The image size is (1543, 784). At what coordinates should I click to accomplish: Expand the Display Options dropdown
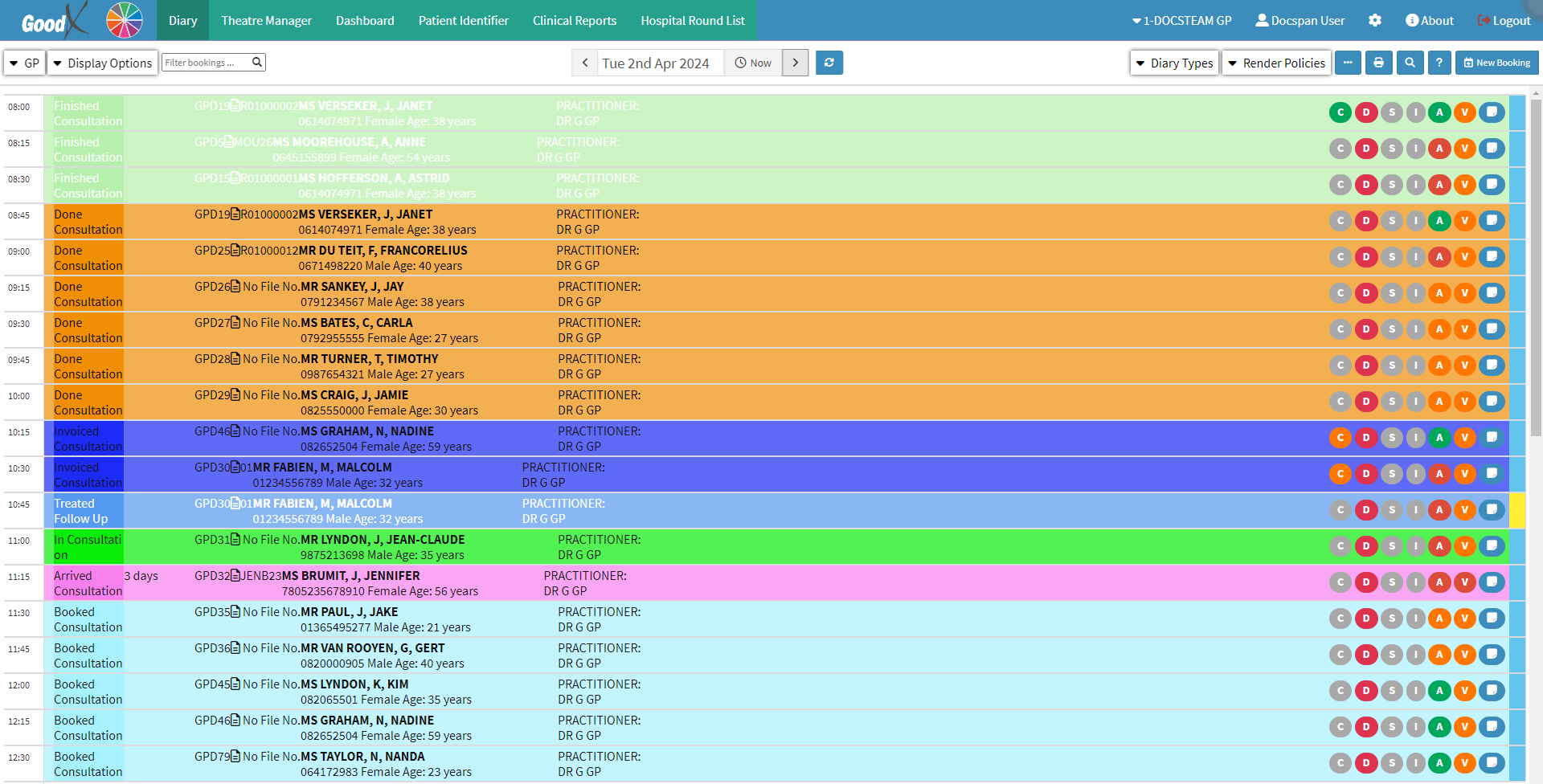(102, 63)
